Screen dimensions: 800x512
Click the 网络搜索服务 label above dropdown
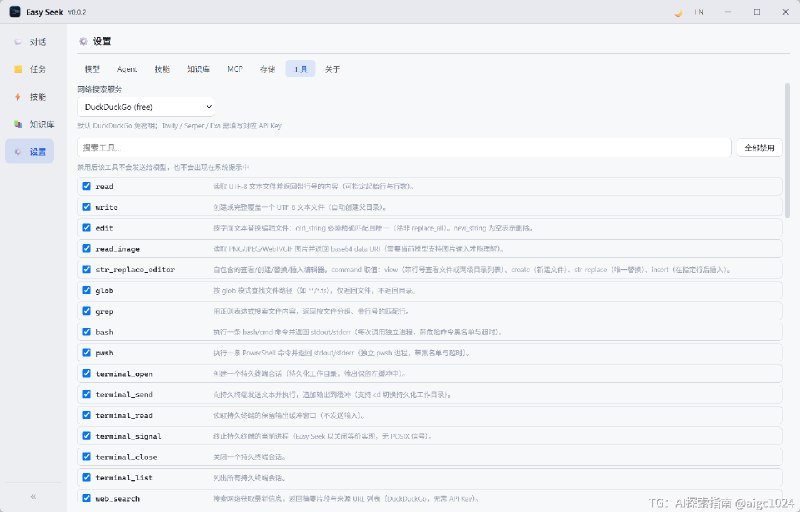[x=99, y=89]
